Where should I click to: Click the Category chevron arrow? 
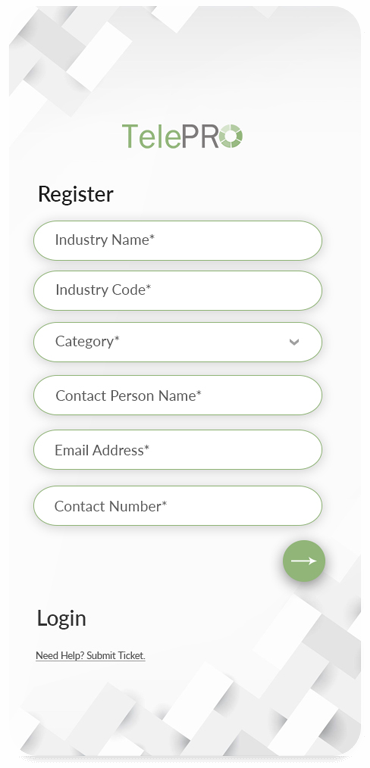294,342
